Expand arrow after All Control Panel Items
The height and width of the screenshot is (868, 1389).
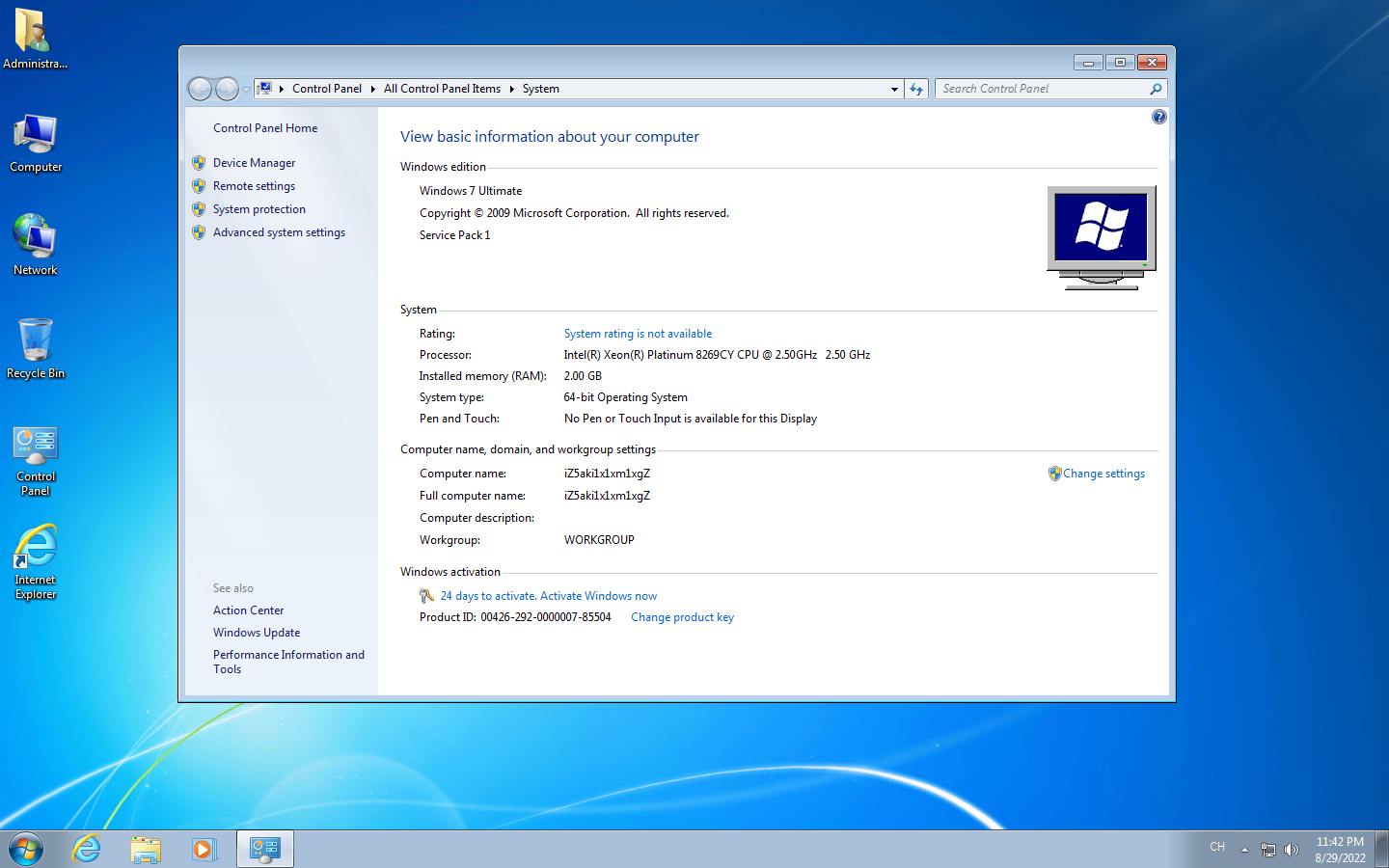coord(511,89)
